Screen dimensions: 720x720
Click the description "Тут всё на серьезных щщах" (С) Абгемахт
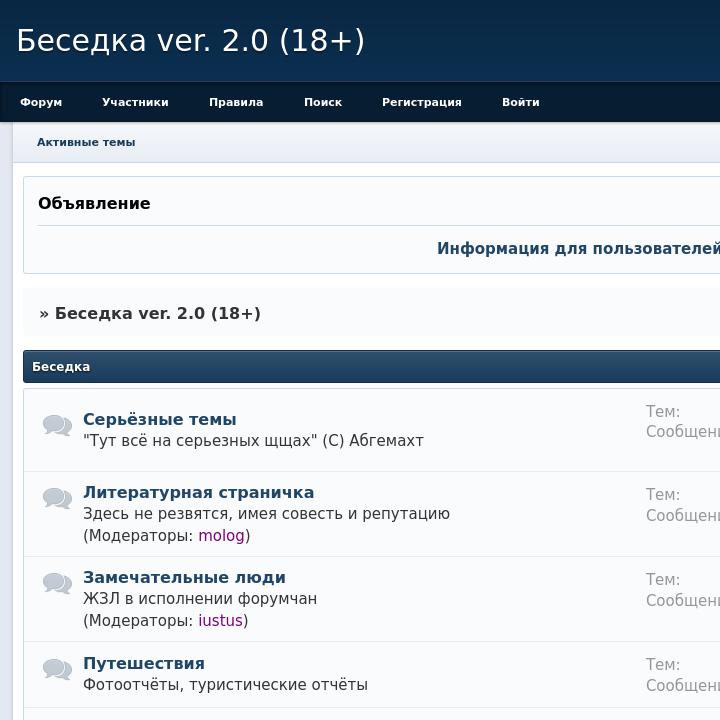point(253,441)
